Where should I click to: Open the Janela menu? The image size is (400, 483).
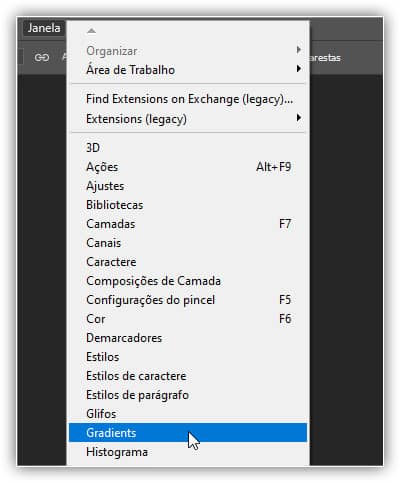pos(44,28)
